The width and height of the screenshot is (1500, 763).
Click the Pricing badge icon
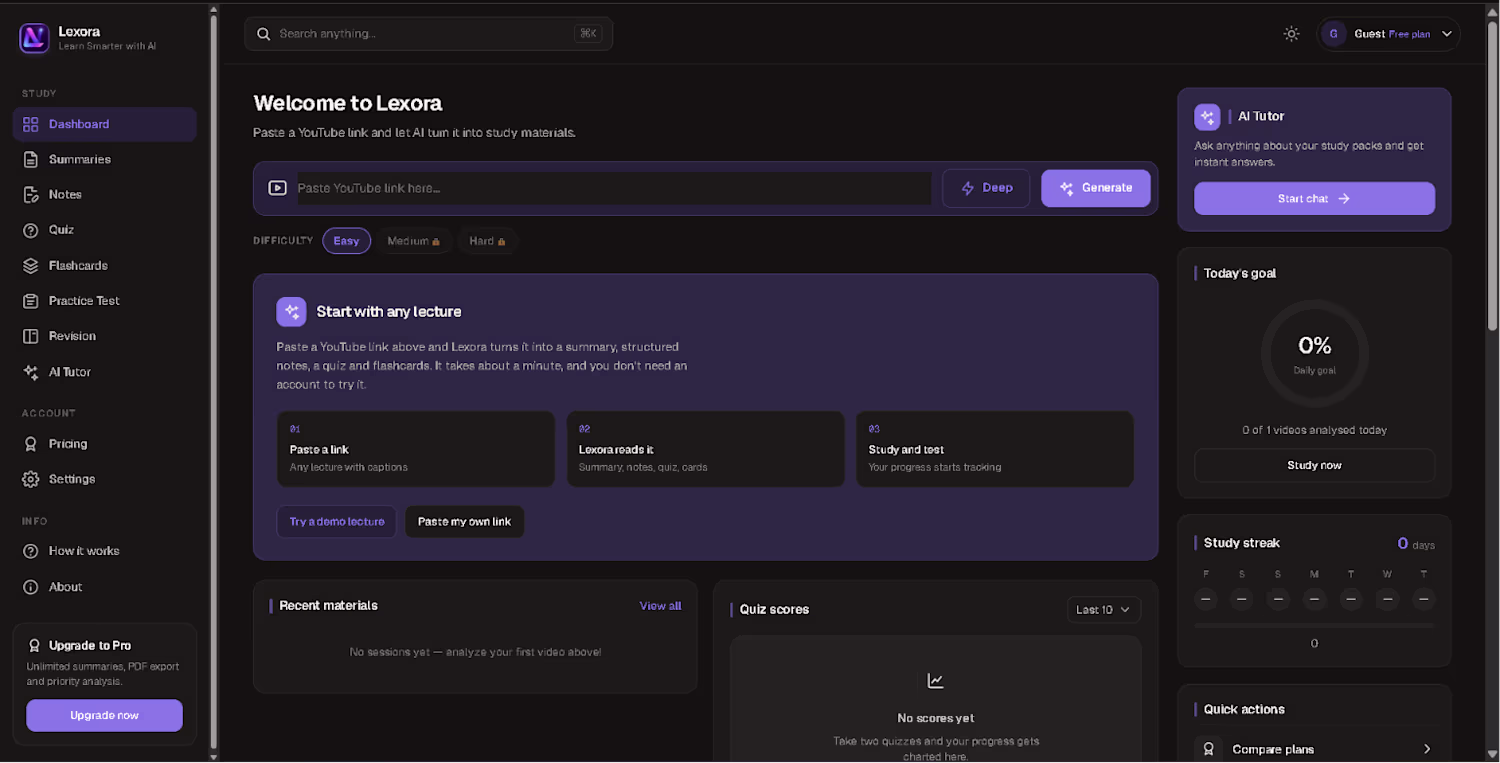pyautogui.click(x=30, y=444)
